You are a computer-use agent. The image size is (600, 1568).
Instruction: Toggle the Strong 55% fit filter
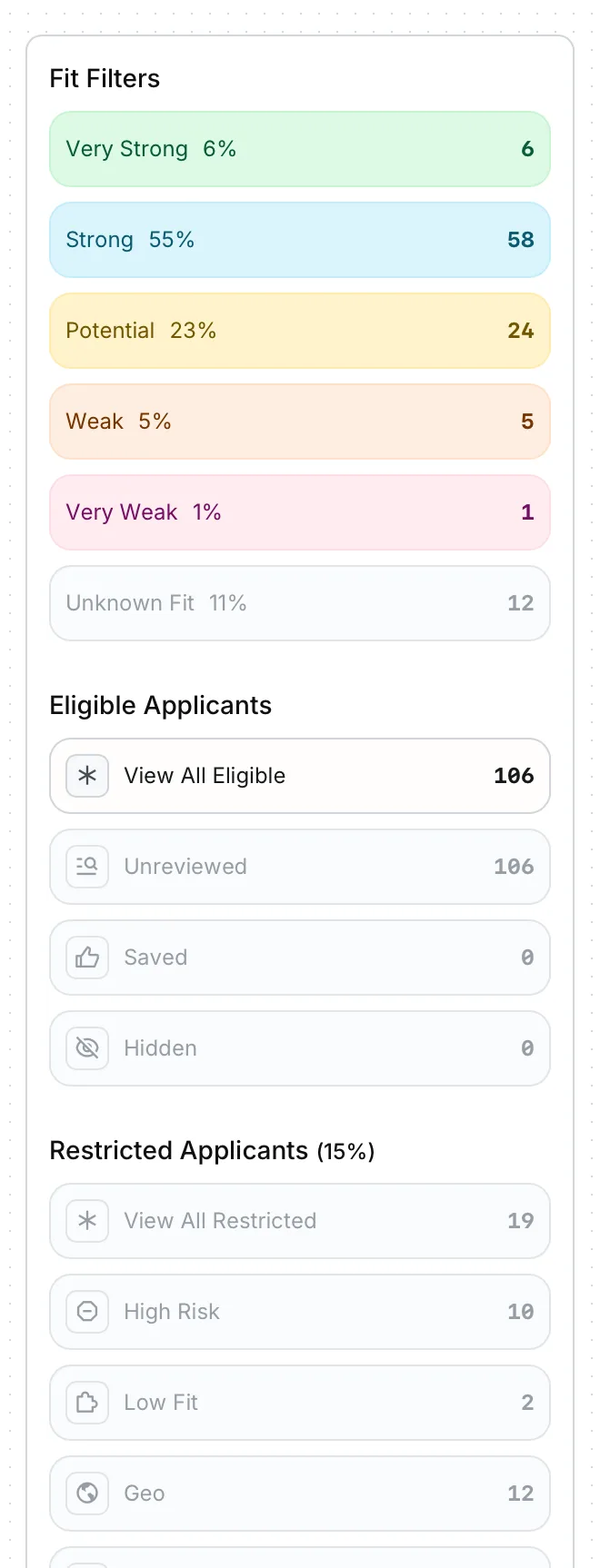pos(300,240)
